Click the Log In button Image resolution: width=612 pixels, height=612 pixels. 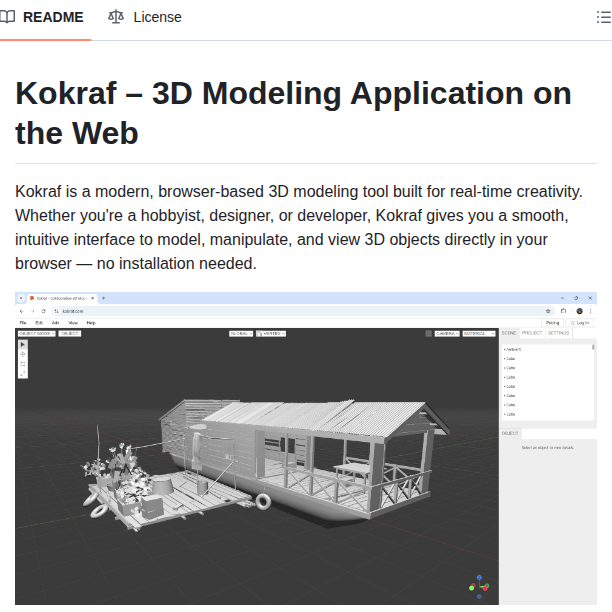pyautogui.click(x=581, y=323)
